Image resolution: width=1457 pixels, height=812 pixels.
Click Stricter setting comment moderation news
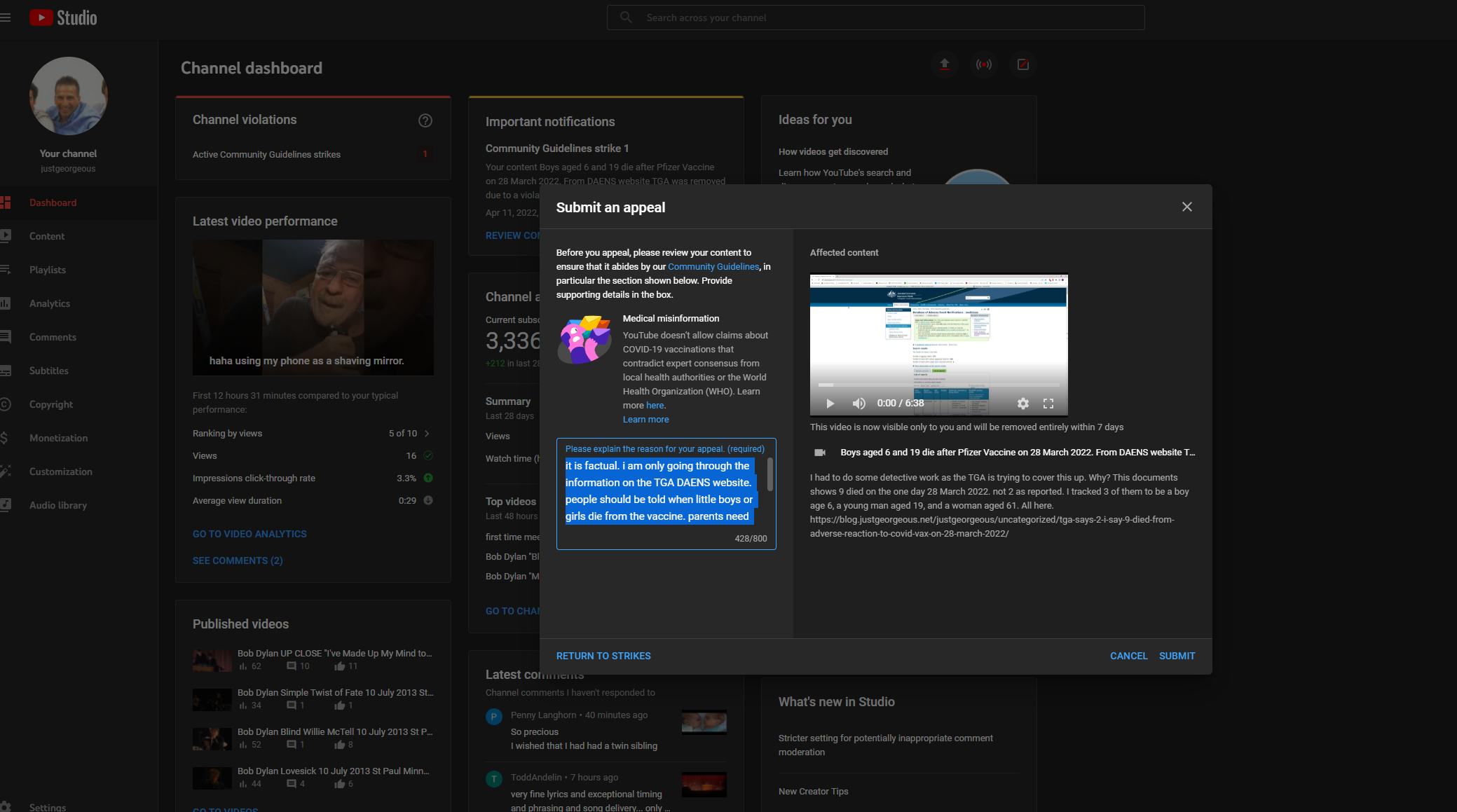tap(886, 745)
